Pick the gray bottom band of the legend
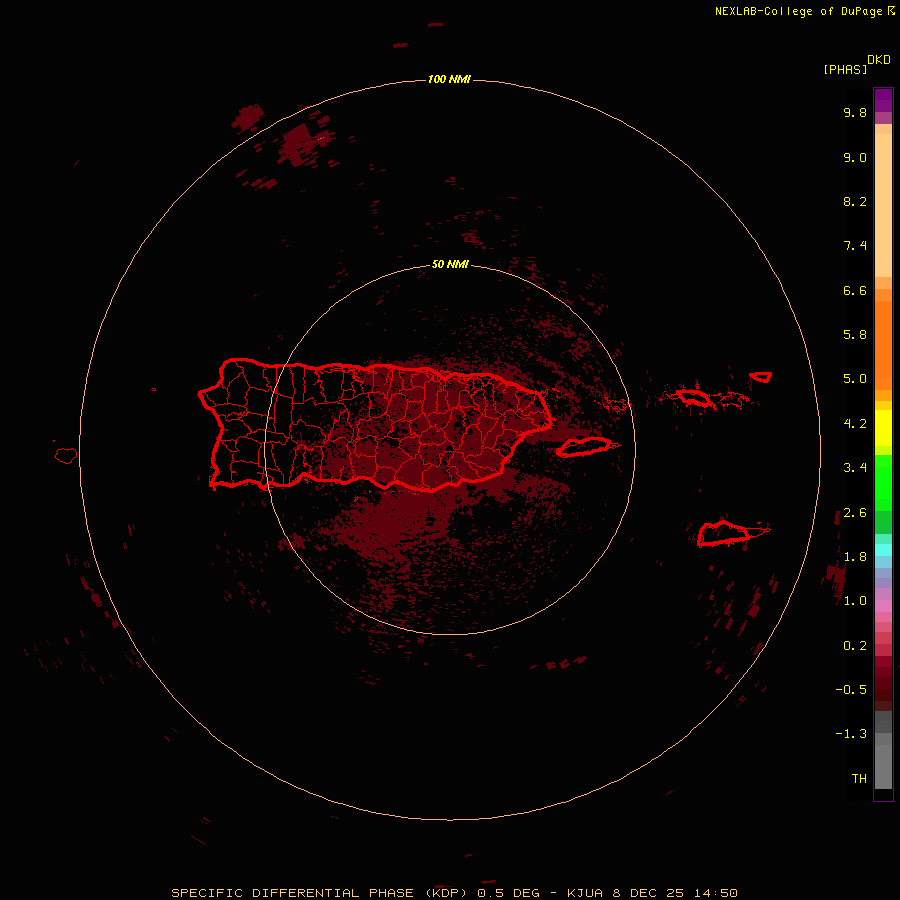 (x=883, y=761)
